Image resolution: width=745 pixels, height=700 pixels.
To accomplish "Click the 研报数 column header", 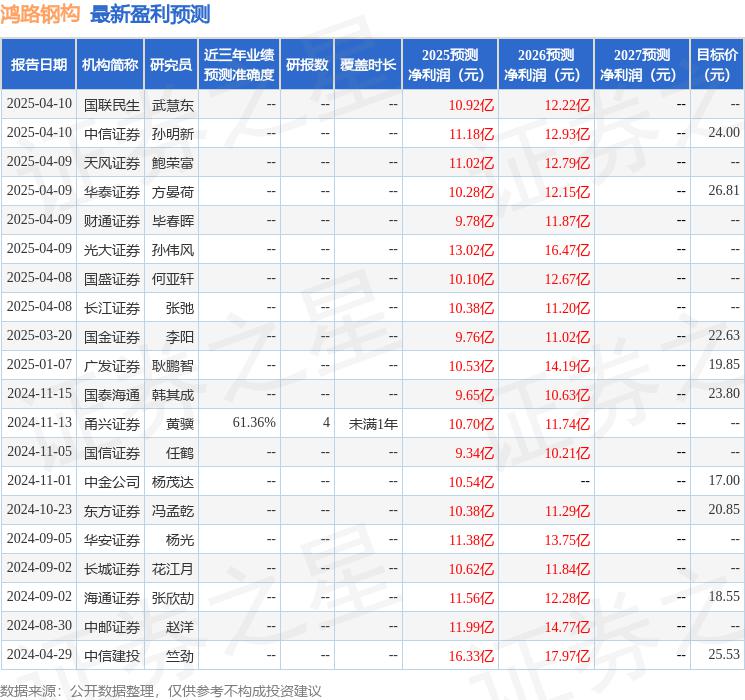I will pos(307,65).
